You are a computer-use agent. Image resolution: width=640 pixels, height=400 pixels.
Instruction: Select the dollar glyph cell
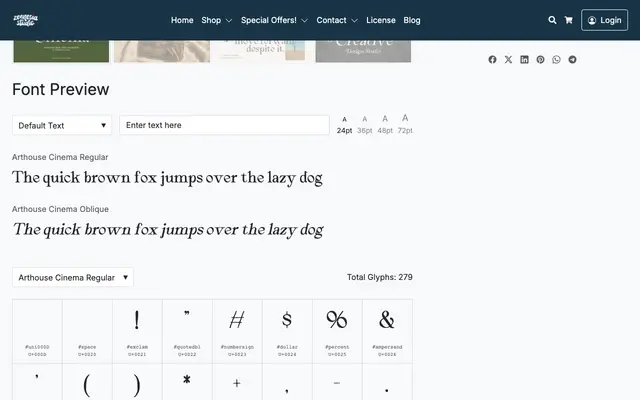pyautogui.click(x=287, y=331)
